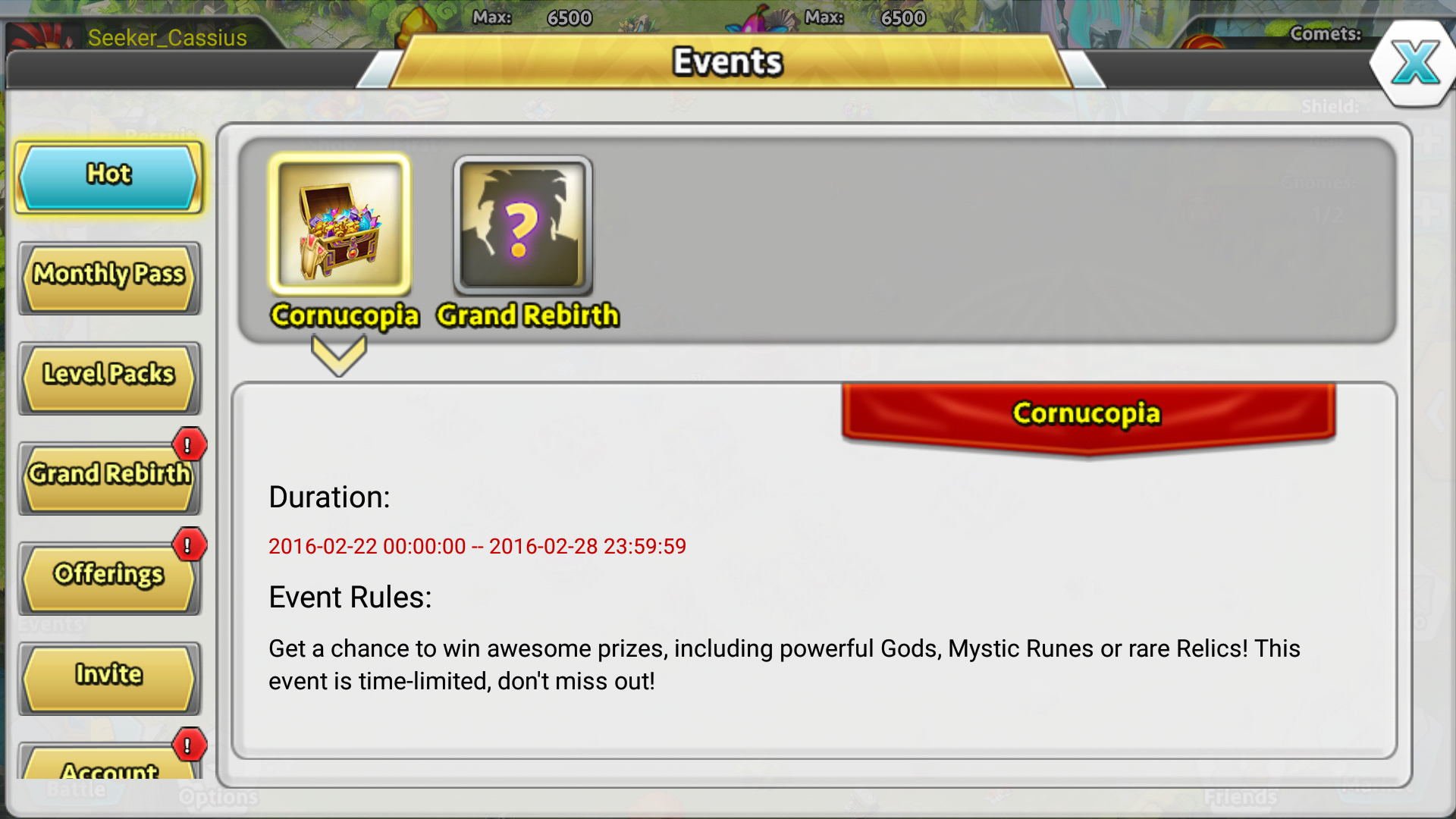Open the Monthly Pass tab

tap(109, 278)
